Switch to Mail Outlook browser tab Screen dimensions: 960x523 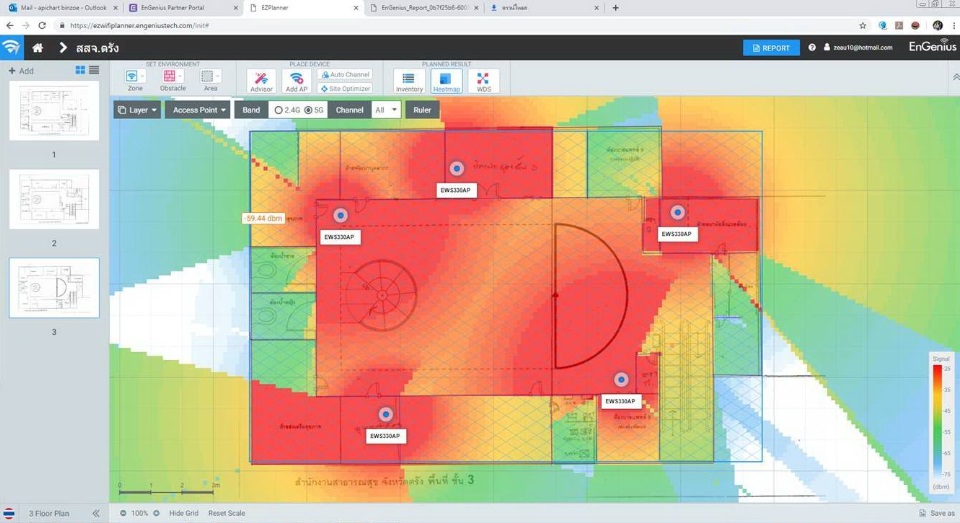click(x=61, y=8)
